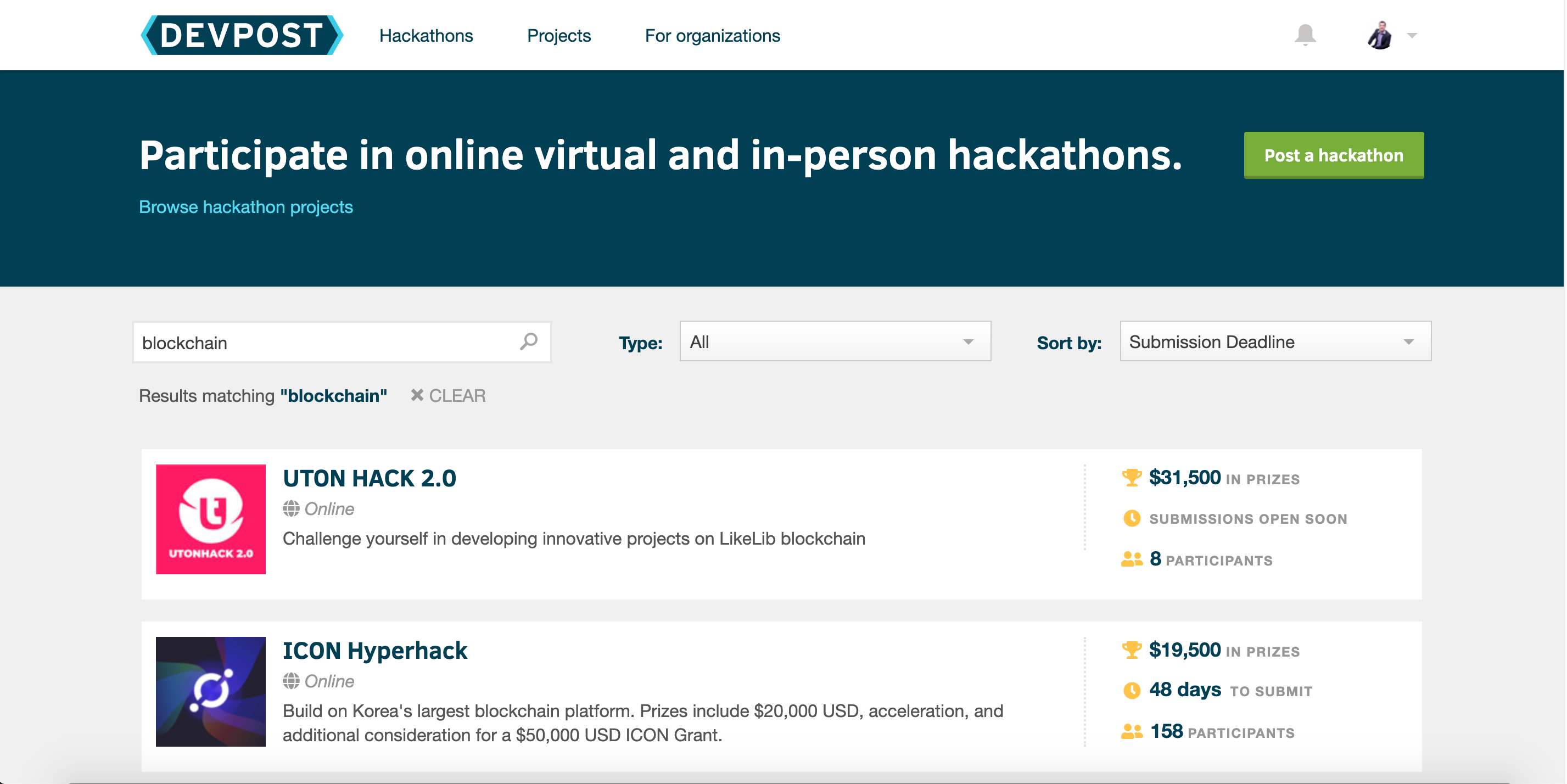The width and height of the screenshot is (1567, 784).
Task: Open the UTON HACK 2.0 title
Action: pos(370,478)
